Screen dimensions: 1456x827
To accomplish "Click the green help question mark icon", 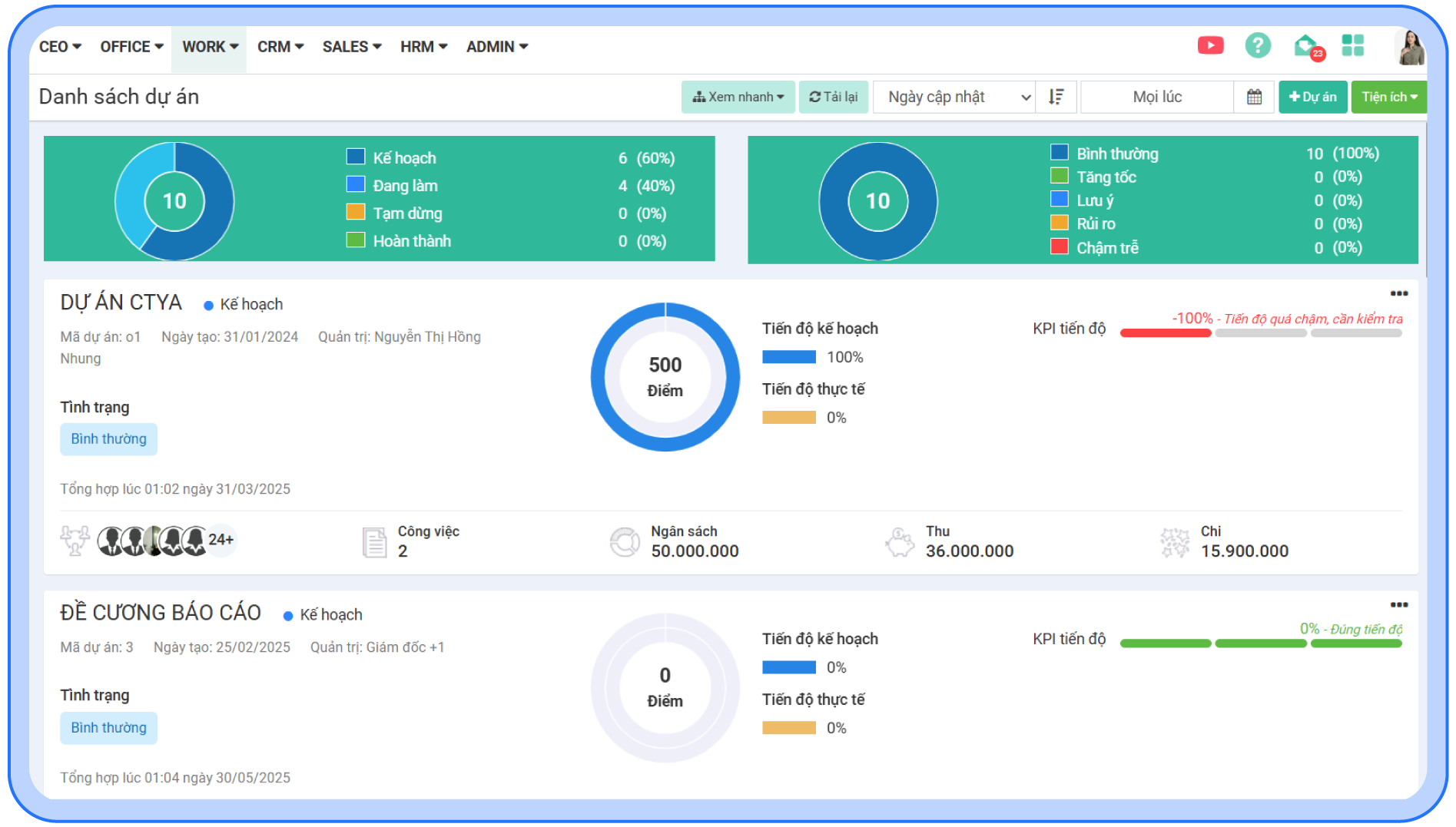I will click(x=1258, y=46).
